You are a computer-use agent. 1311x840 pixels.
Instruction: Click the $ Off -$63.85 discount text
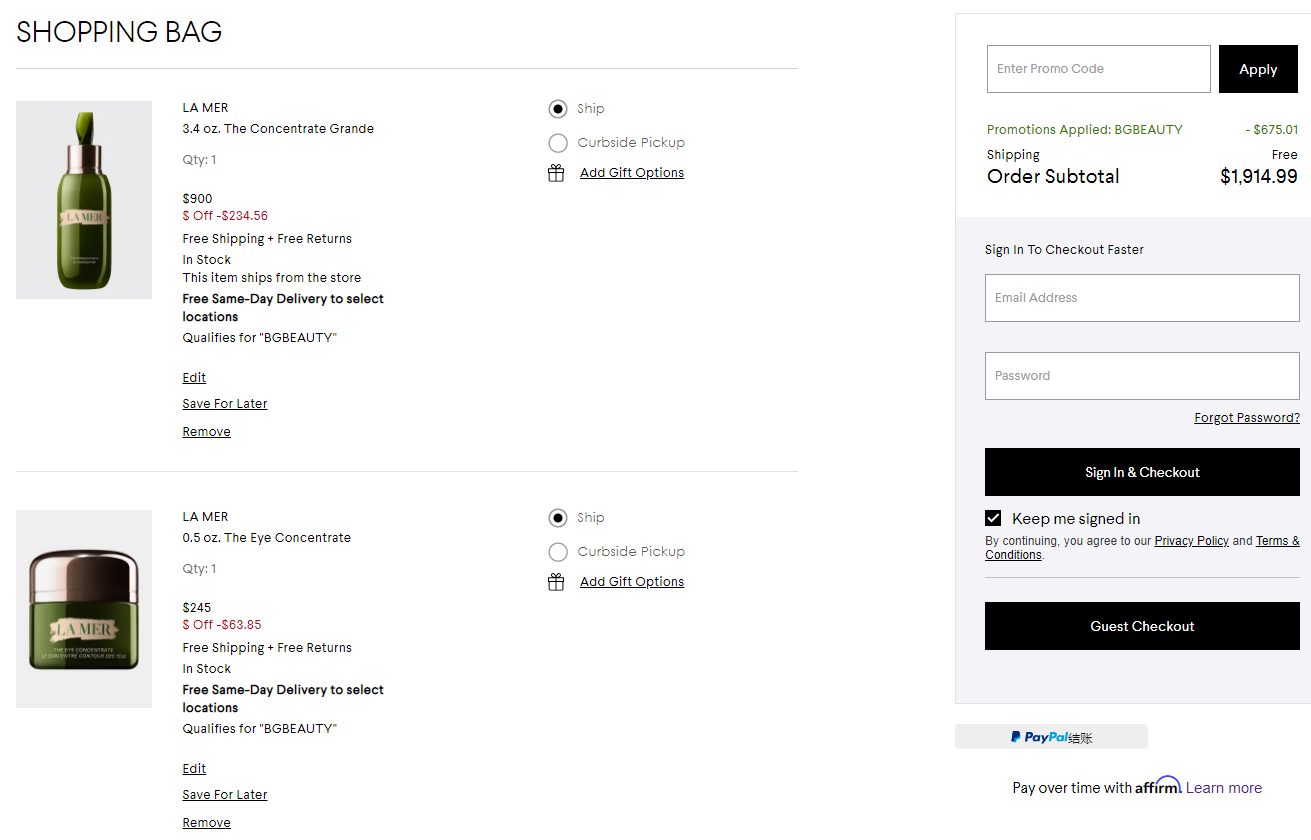point(222,625)
